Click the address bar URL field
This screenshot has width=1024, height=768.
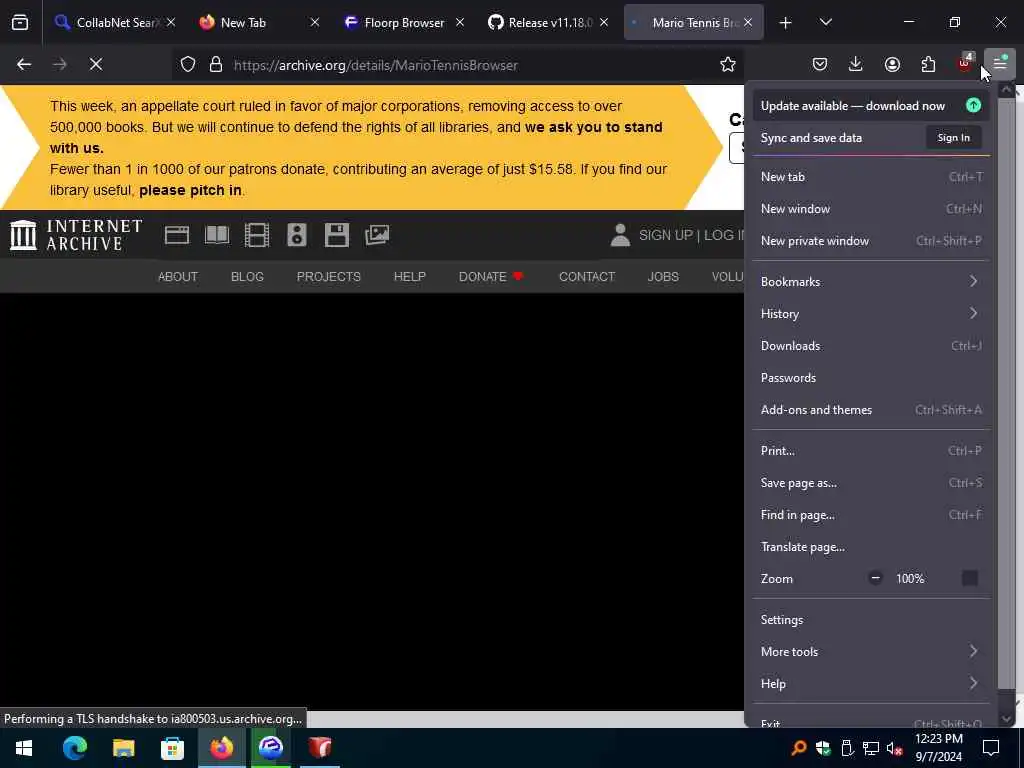point(457,65)
